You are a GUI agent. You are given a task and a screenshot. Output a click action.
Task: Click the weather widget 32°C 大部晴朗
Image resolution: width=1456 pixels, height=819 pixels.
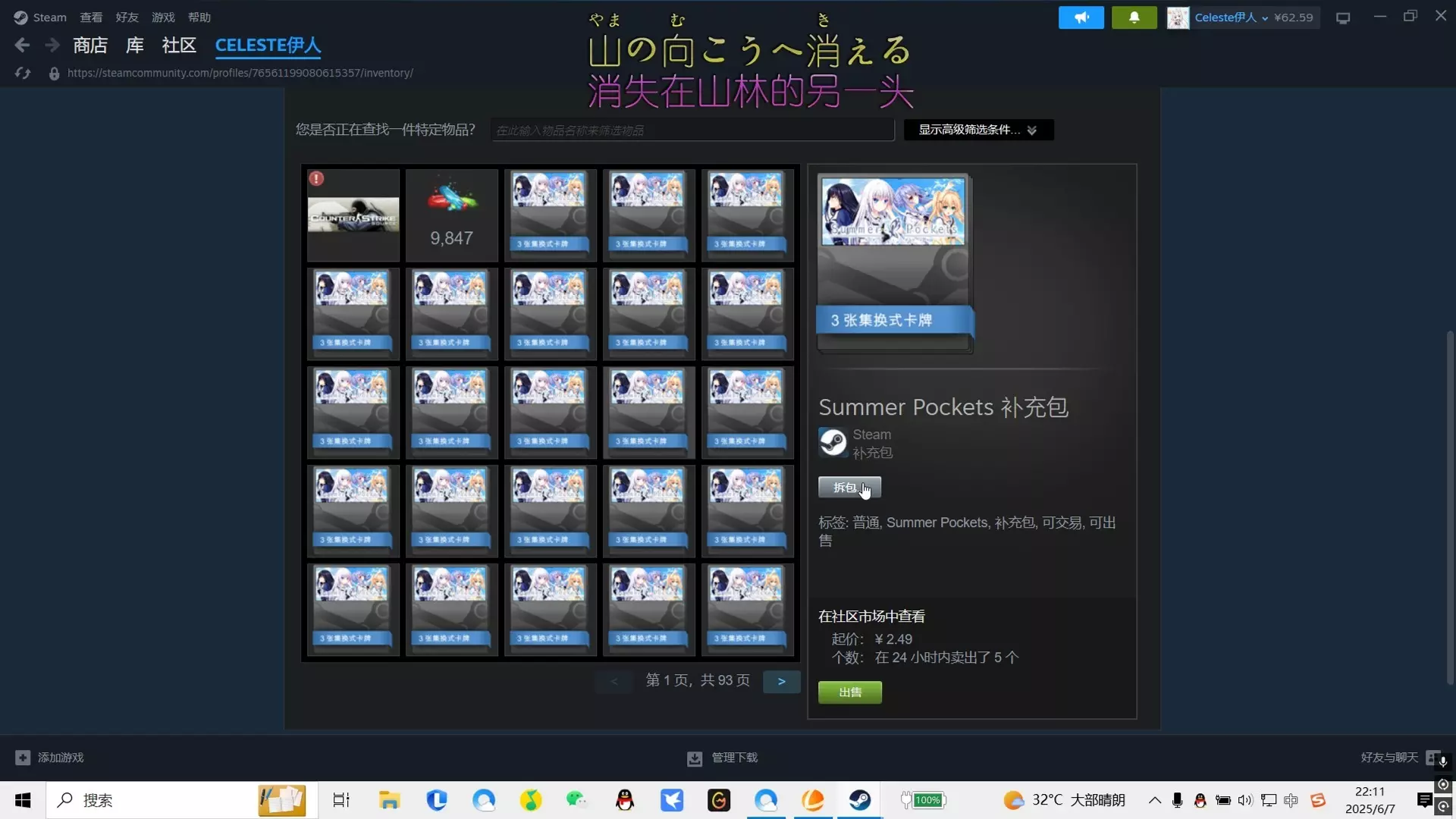click(x=1065, y=800)
